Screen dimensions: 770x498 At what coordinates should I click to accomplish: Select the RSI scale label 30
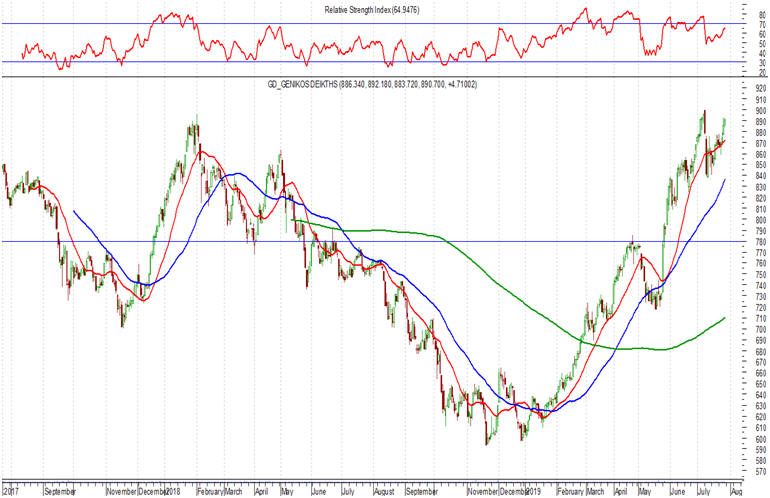(762, 63)
